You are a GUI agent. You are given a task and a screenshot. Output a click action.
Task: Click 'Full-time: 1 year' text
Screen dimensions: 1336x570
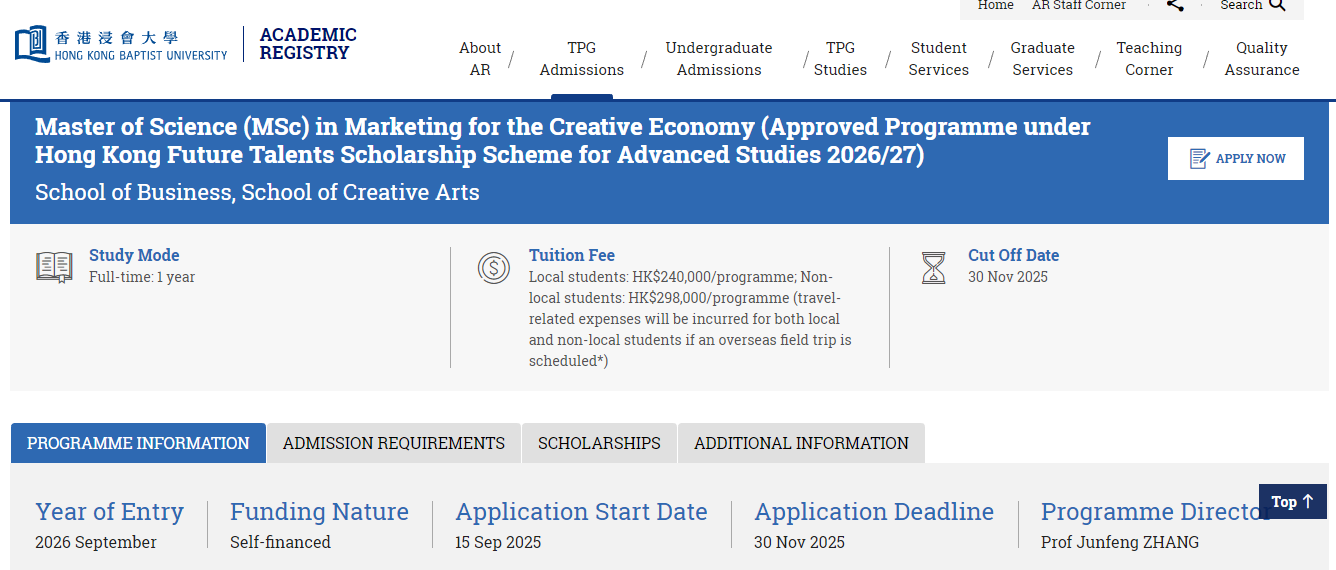(142, 277)
